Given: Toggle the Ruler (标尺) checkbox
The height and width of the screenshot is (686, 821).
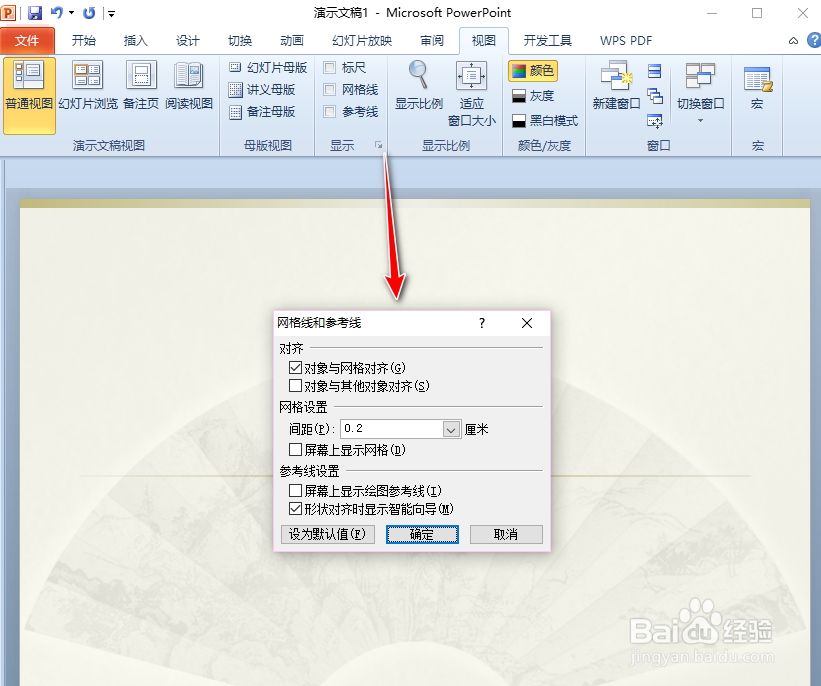Looking at the screenshot, I should [329, 68].
